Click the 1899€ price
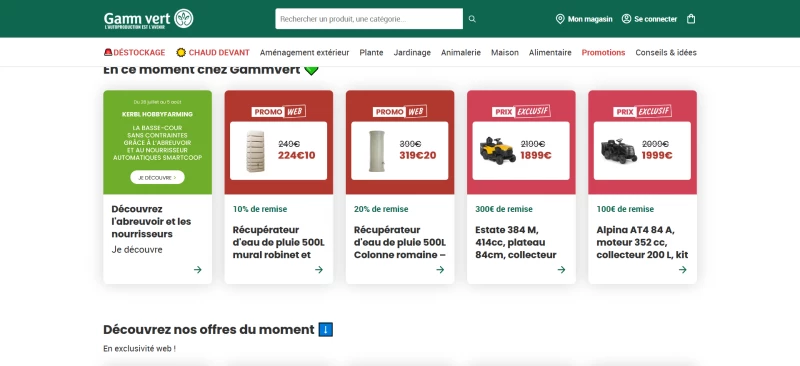800x366 pixels. pos(536,156)
